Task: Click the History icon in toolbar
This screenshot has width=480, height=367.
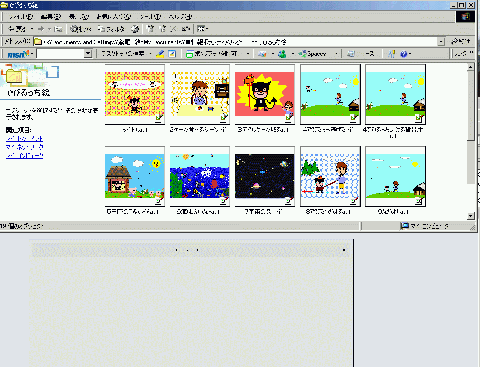Action: point(135,29)
